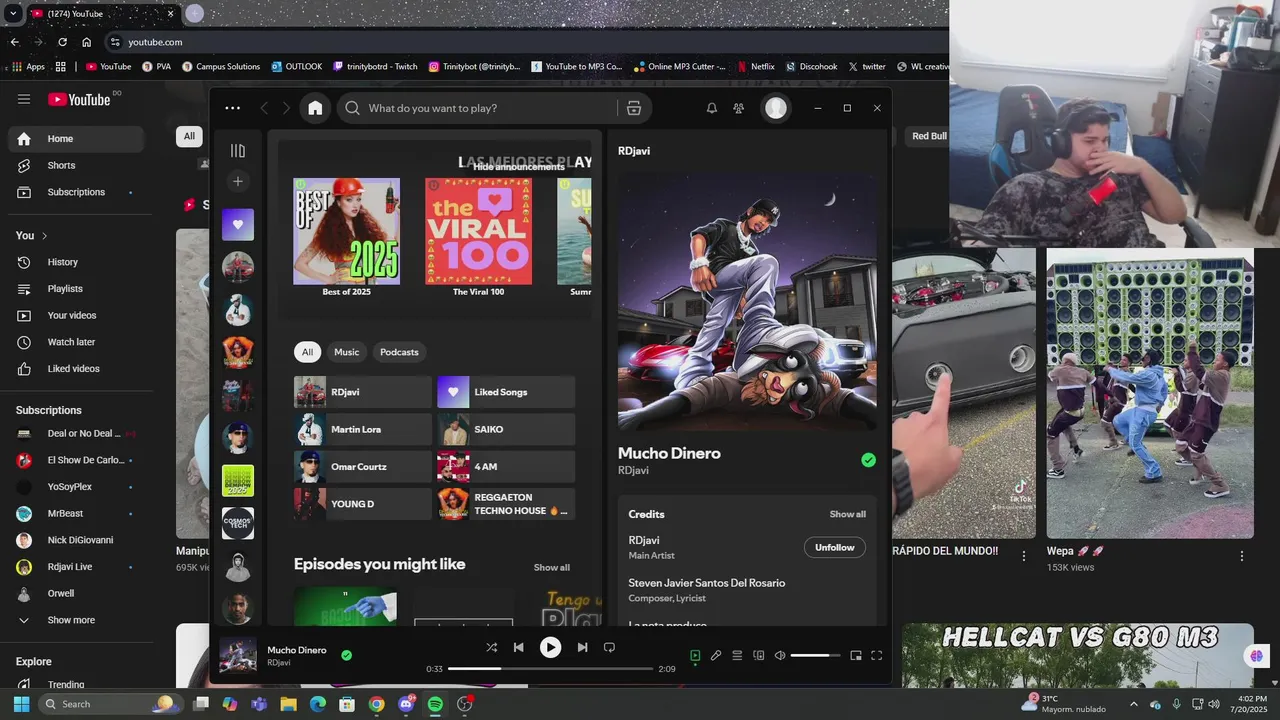Viewport: 1280px width, 720px height.
Task: Open the YOUNG D shortcut tile
Action: [363, 504]
